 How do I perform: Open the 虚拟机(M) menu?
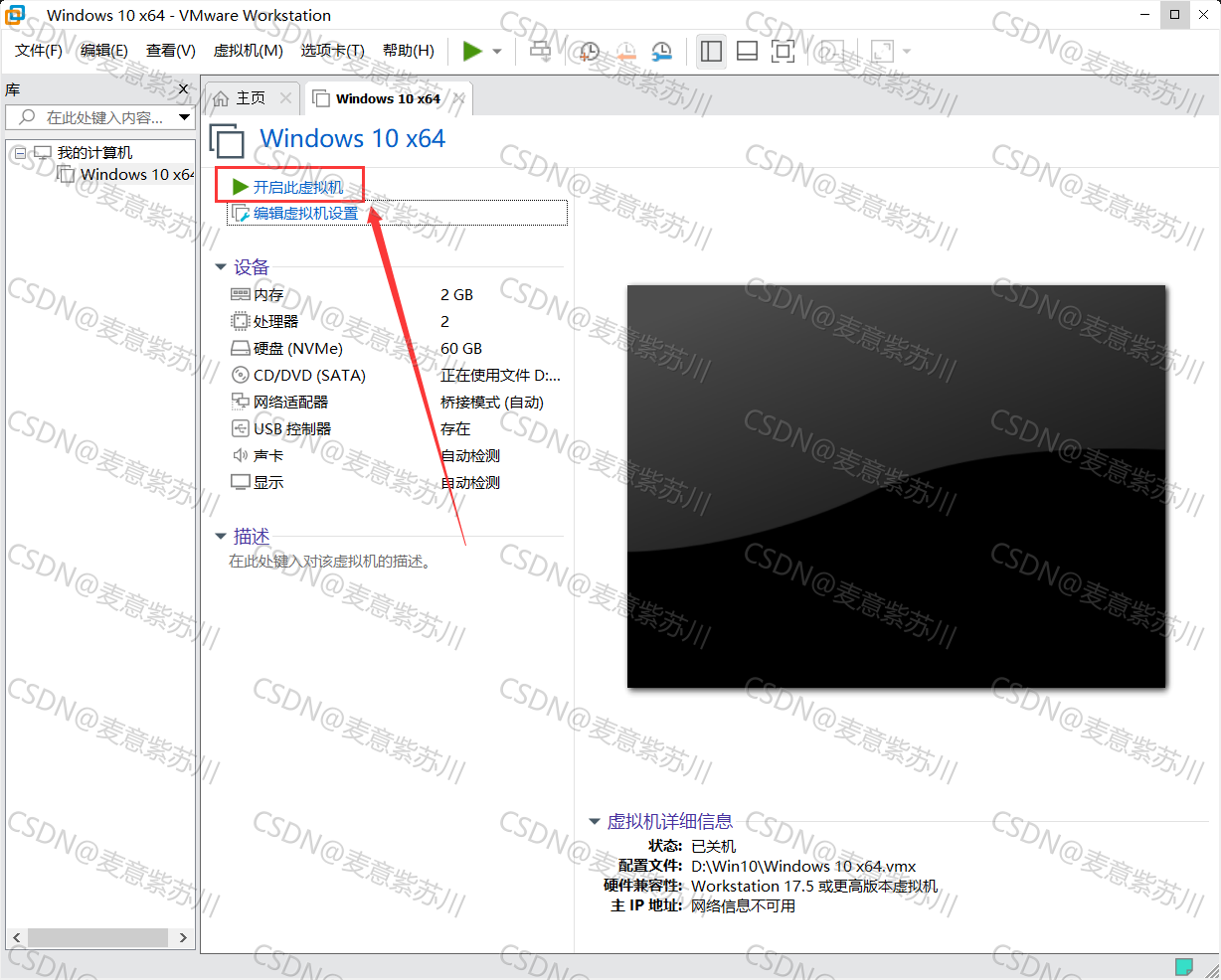tap(249, 51)
